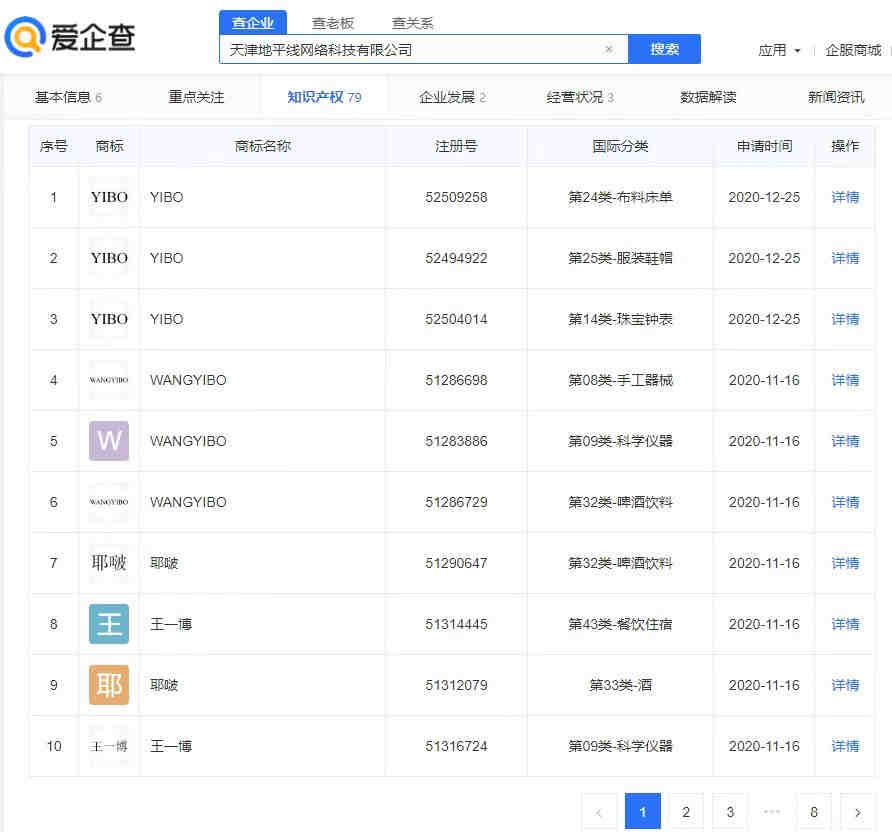
Task: Click the 申请时间 column header
Action: (764, 146)
